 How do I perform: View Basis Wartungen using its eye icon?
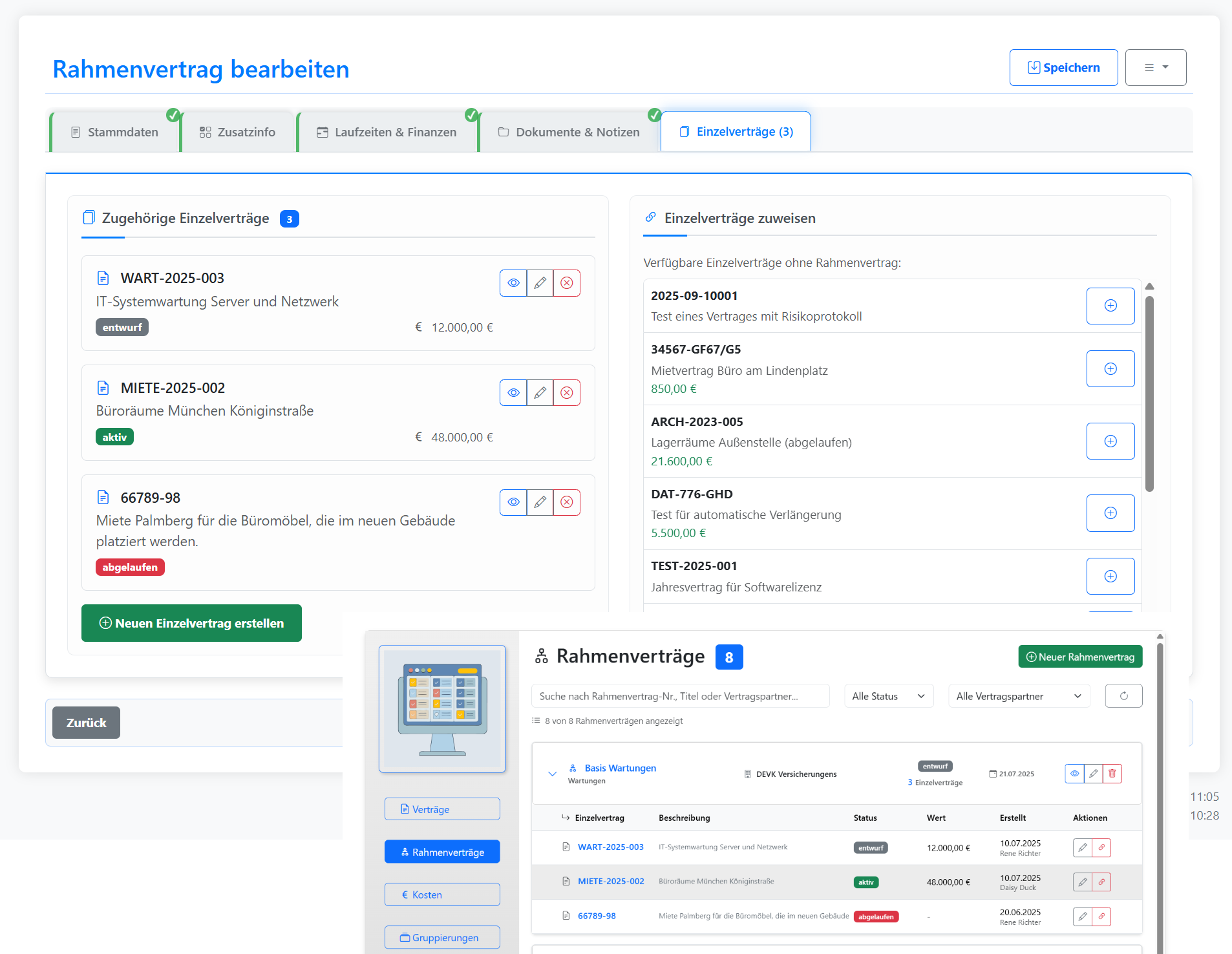point(1075,773)
